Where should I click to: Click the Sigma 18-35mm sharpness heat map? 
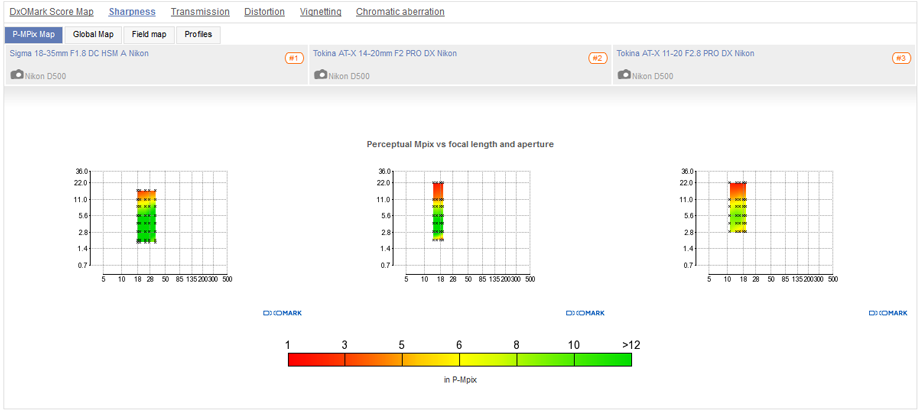[x=147, y=216]
